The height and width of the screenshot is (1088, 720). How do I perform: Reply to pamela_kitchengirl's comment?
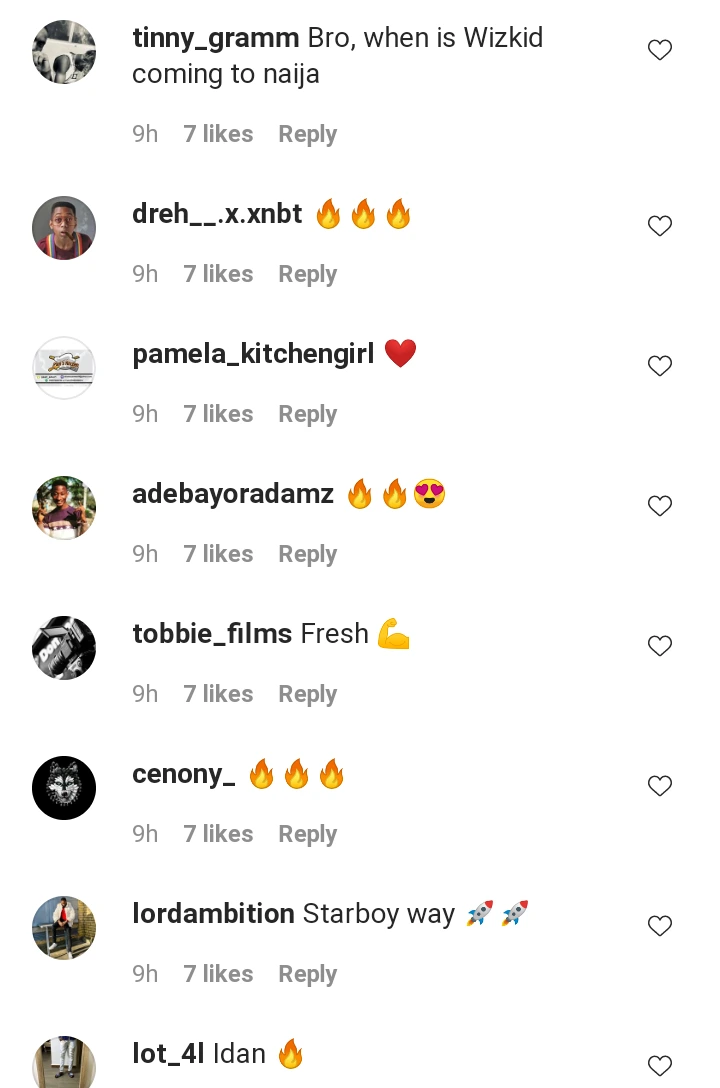[307, 415]
